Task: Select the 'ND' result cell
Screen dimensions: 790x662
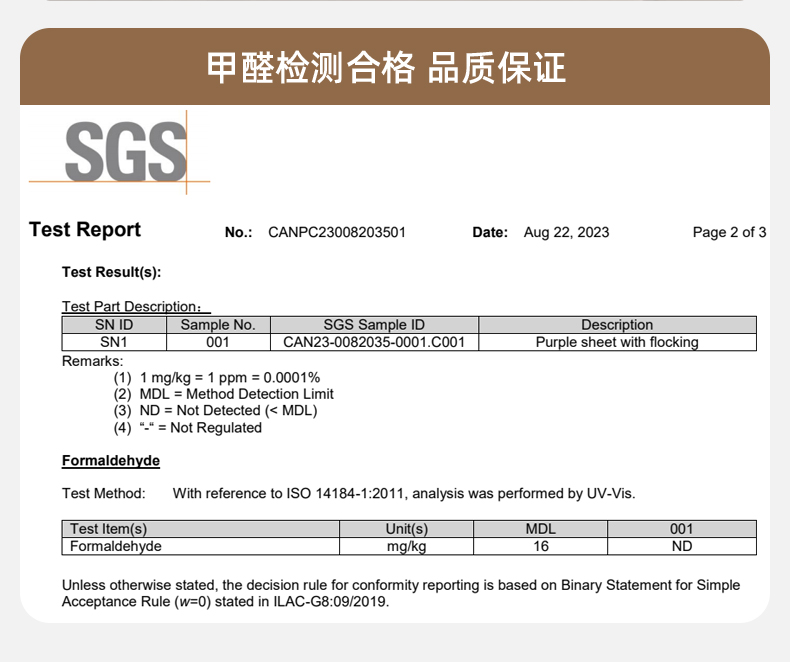Action: (682, 546)
